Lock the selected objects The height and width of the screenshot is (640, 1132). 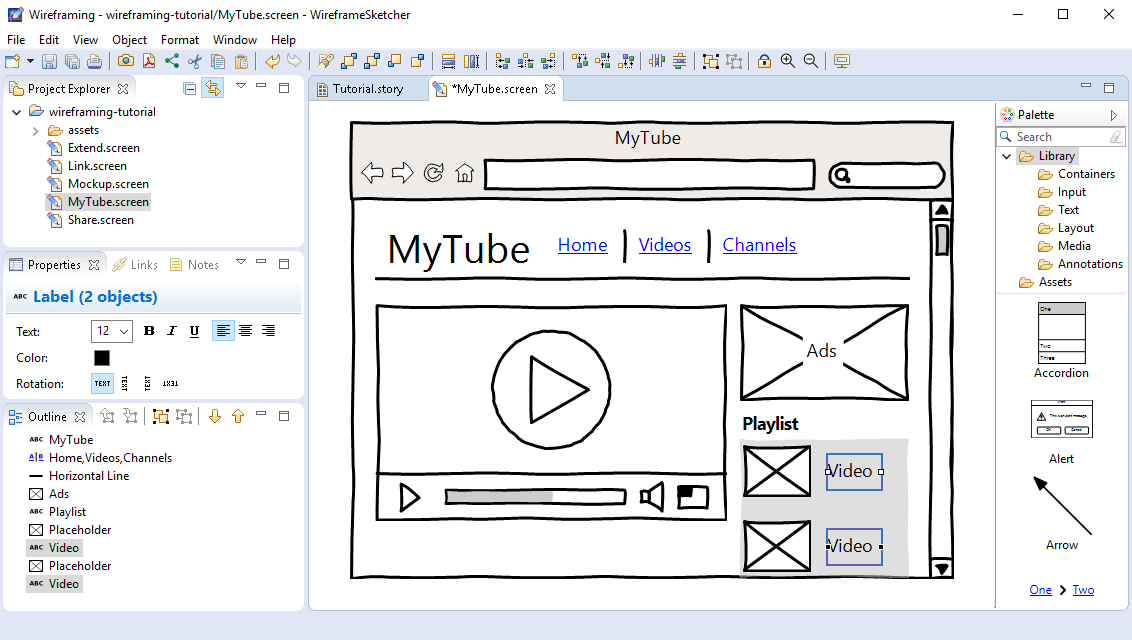coord(763,60)
